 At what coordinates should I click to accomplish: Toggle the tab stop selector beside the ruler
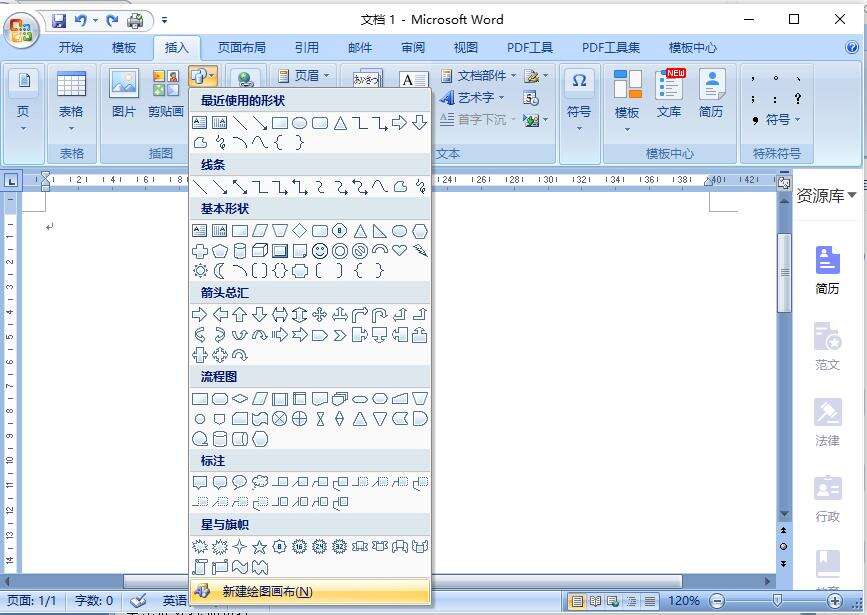[11, 180]
